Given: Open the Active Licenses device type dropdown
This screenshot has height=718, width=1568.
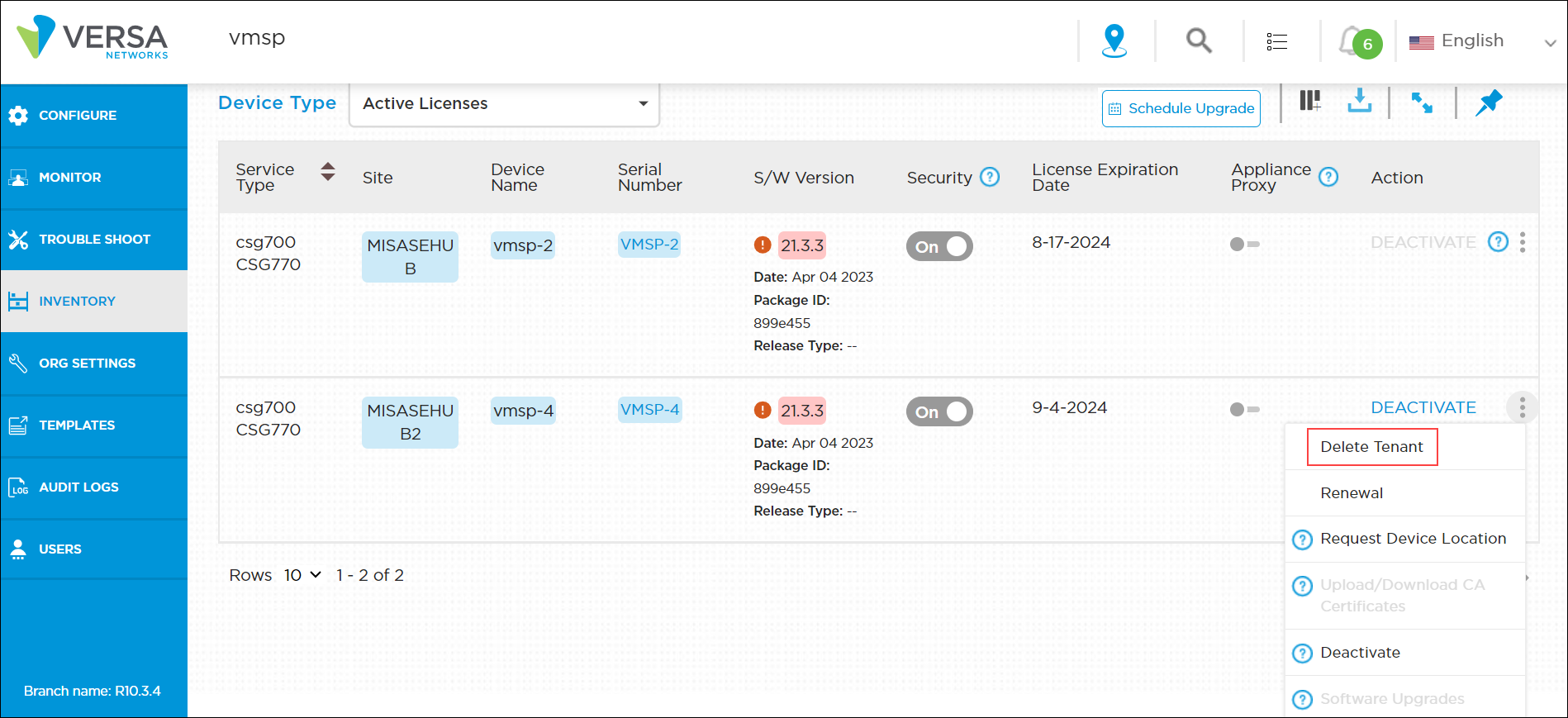Looking at the screenshot, I should [x=504, y=104].
